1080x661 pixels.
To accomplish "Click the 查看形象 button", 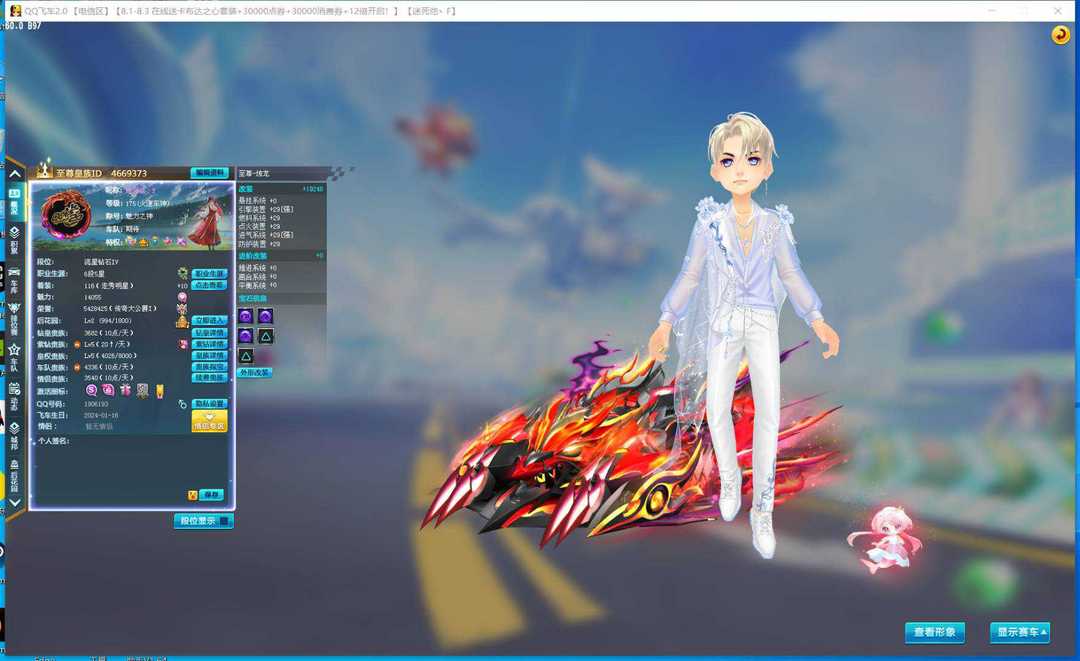I will pos(936,632).
